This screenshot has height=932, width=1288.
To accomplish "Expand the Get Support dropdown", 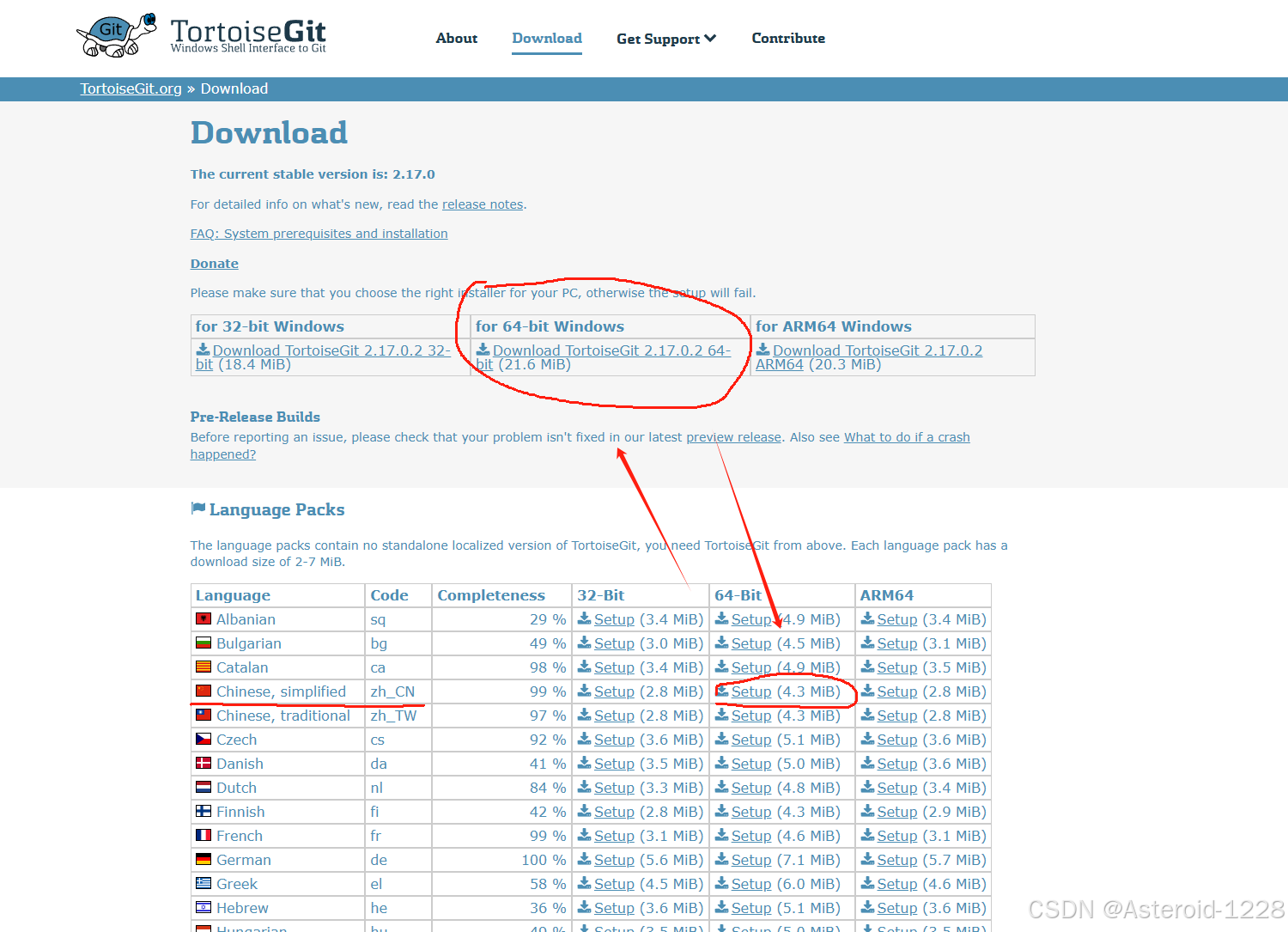I will click(x=666, y=39).
